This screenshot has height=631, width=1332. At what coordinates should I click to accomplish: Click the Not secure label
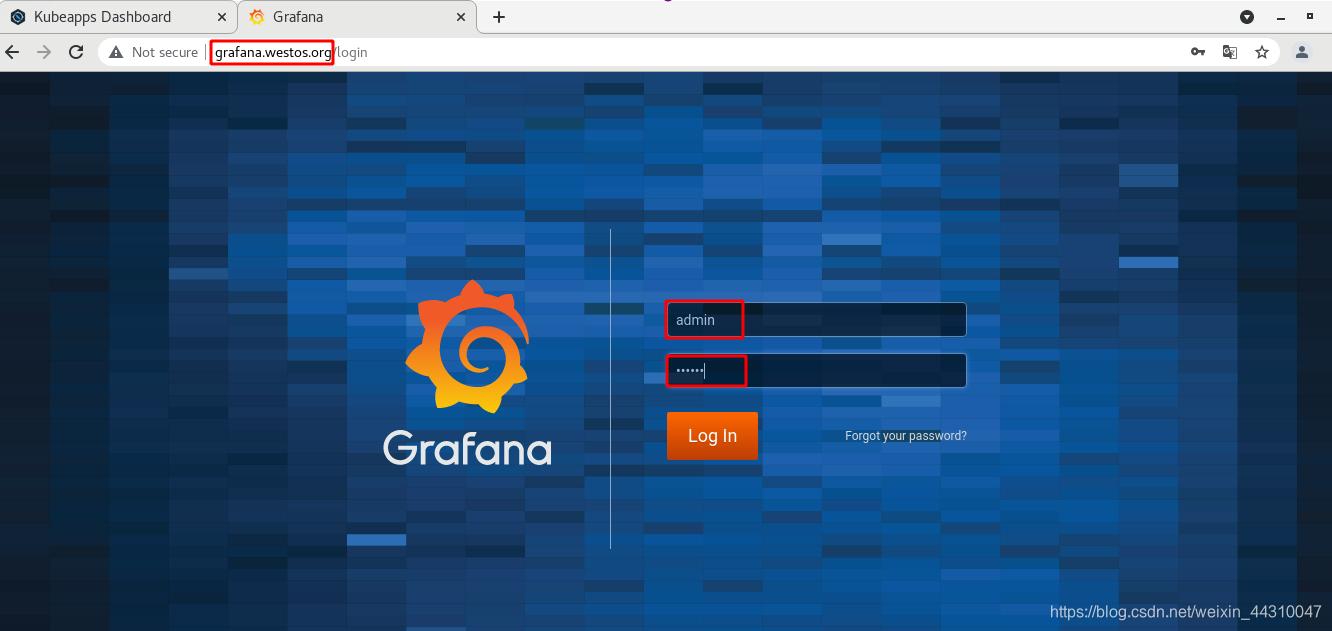pyautogui.click(x=165, y=52)
